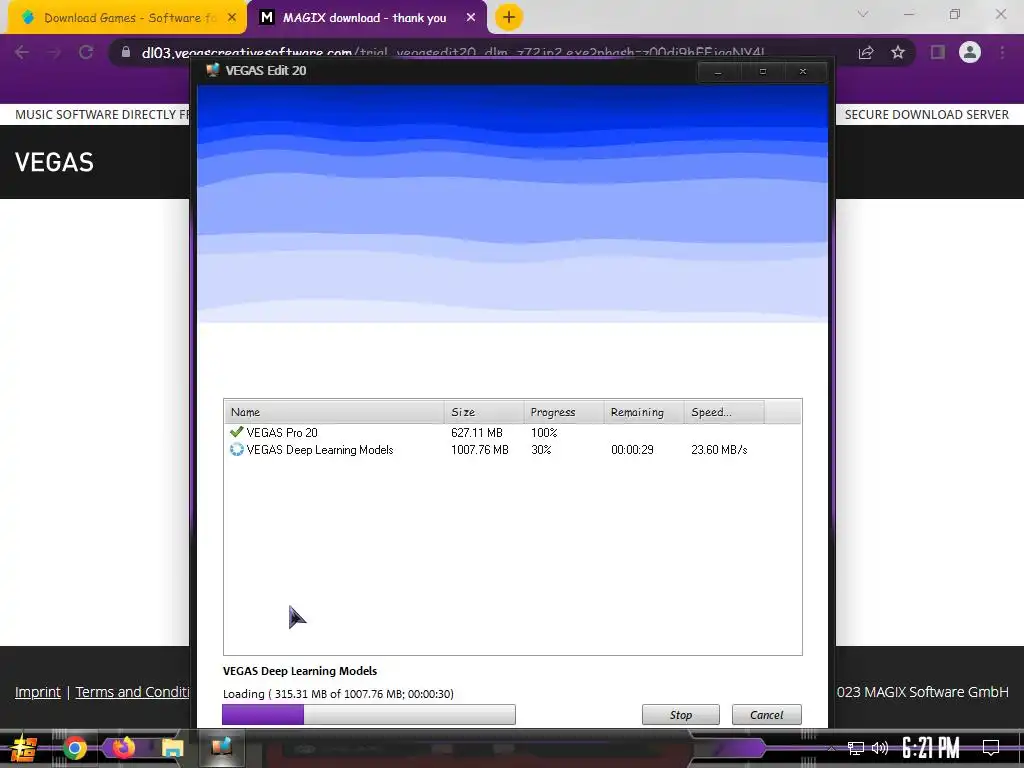Bookmark this page with the star icon
Image resolution: width=1024 pixels, height=768 pixels.
tap(898, 52)
